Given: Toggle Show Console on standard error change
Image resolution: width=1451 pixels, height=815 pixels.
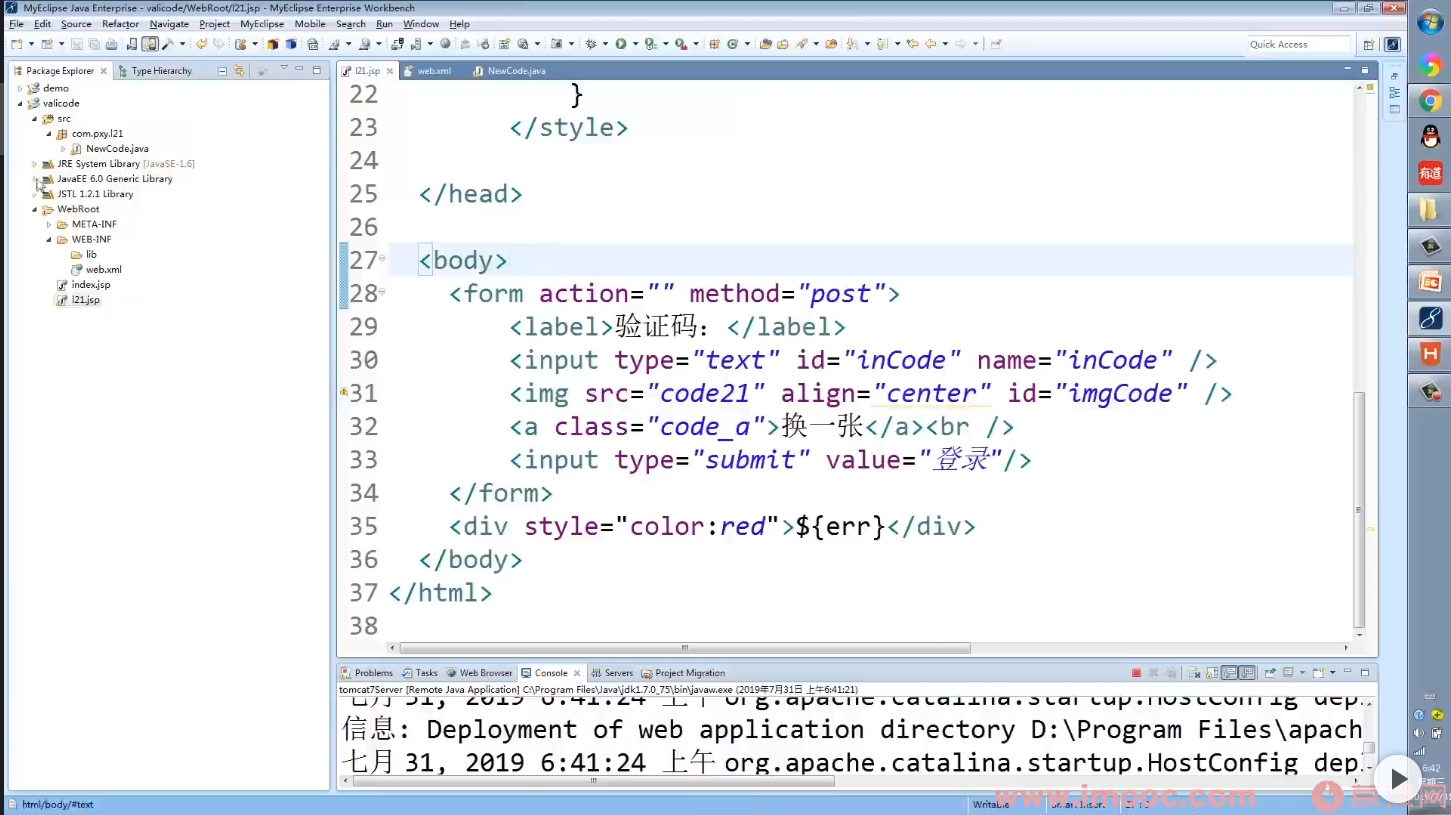Looking at the screenshot, I should 1247,673.
